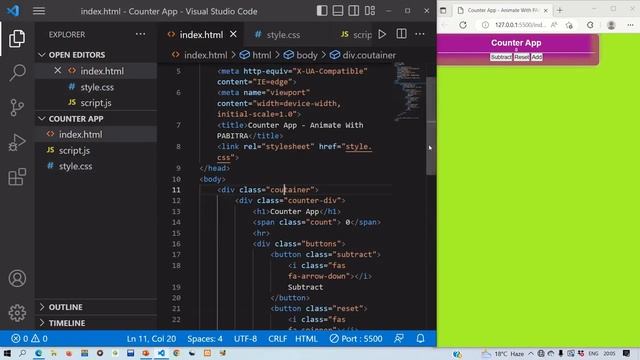Open style.css in Counter App folder

(x=75, y=167)
